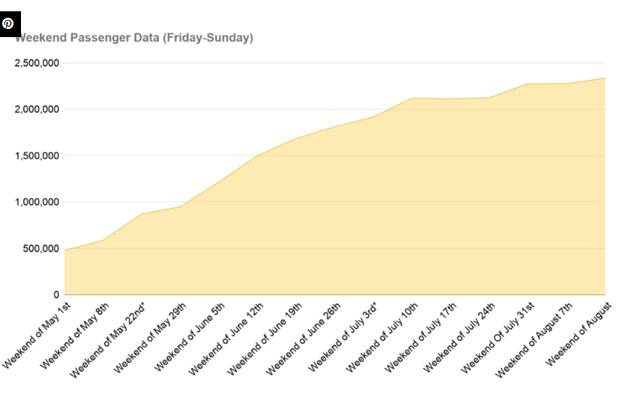Select the 2,500,000 axis label
Screen dimensions: 640x395
(x=37, y=63)
